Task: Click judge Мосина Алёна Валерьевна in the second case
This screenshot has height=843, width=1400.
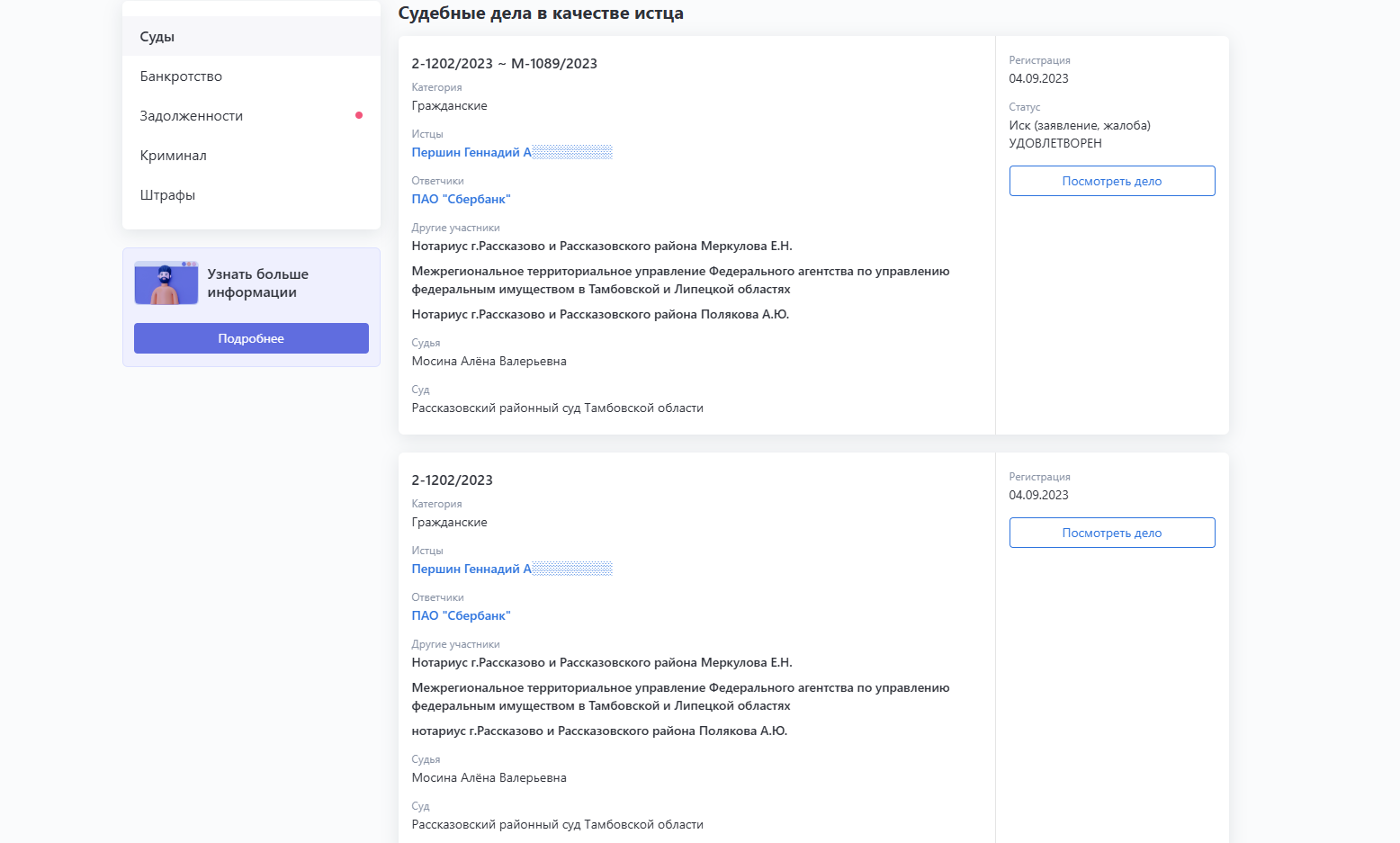Action: click(x=489, y=777)
